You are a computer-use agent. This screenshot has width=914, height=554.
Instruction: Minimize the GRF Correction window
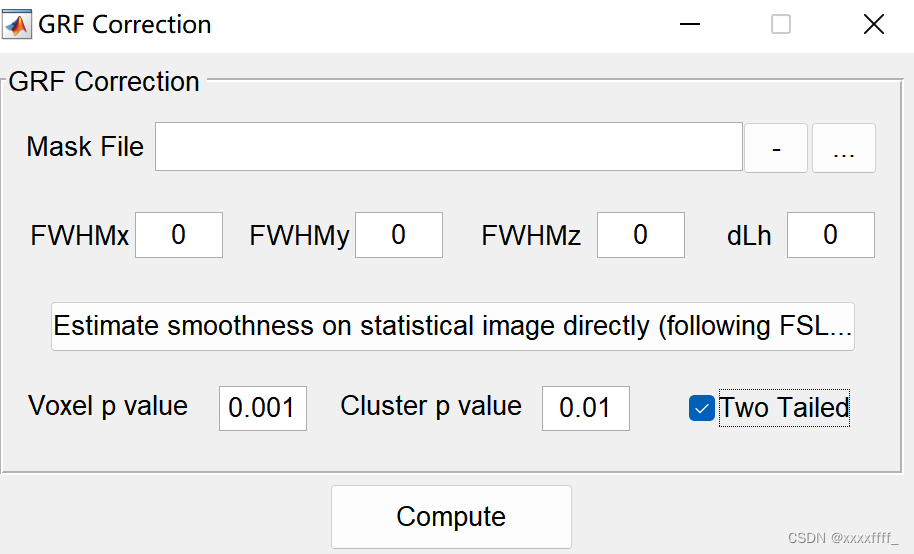(x=689, y=25)
